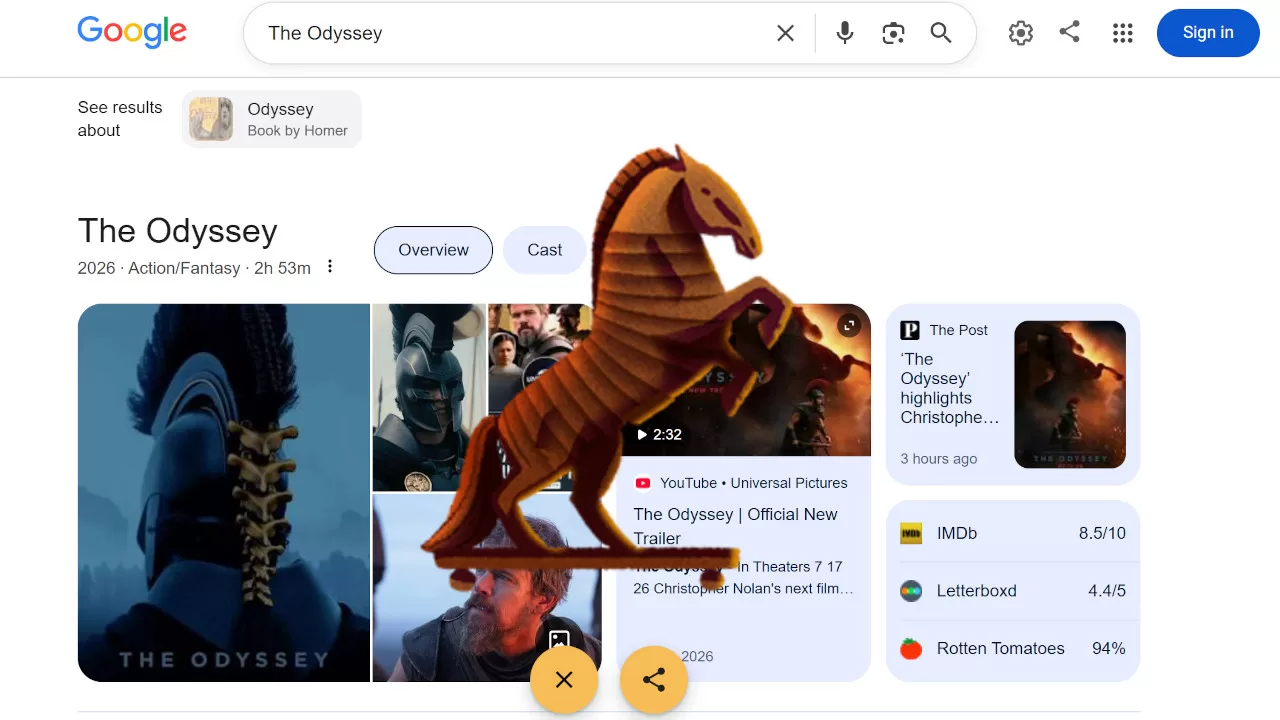This screenshot has height=720, width=1280.
Task: Expand the trailer video with fullscreen icon
Action: [x=849, y=325]
